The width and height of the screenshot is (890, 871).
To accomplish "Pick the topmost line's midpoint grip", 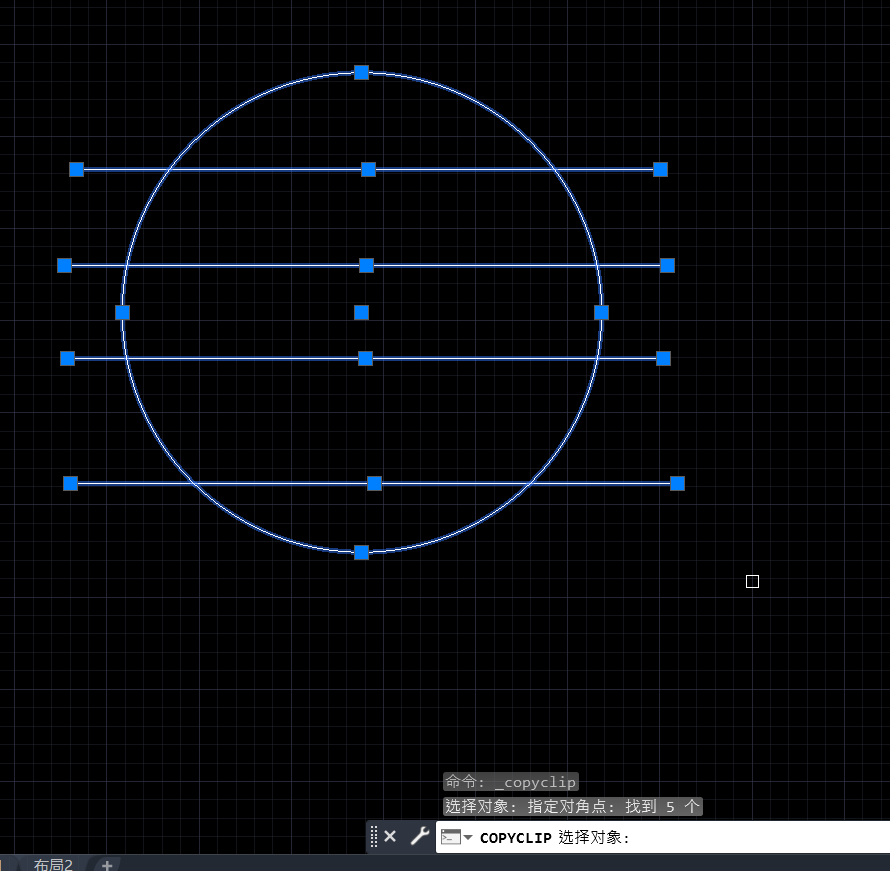I will pyautogui.click(x=368, y=169).
